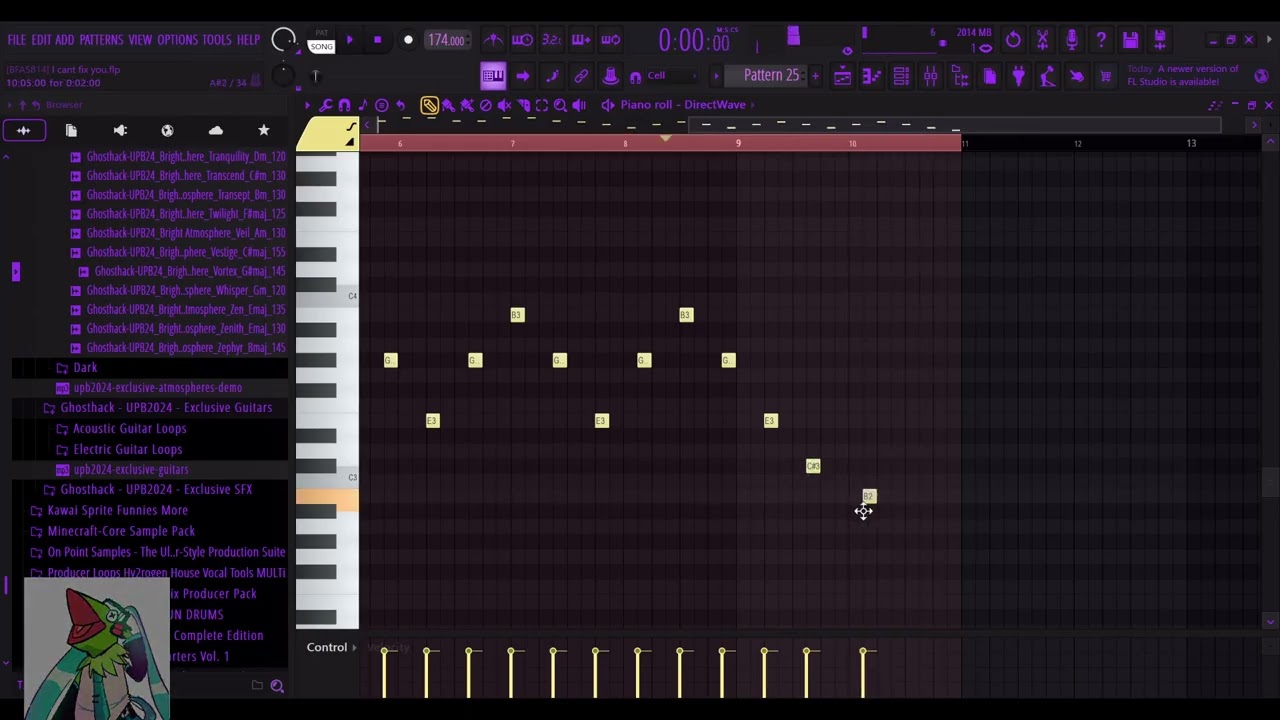The image size is (1280, 720).
Task: Choose the Select marquee tool in piano roll
Action: click(541, 105)
